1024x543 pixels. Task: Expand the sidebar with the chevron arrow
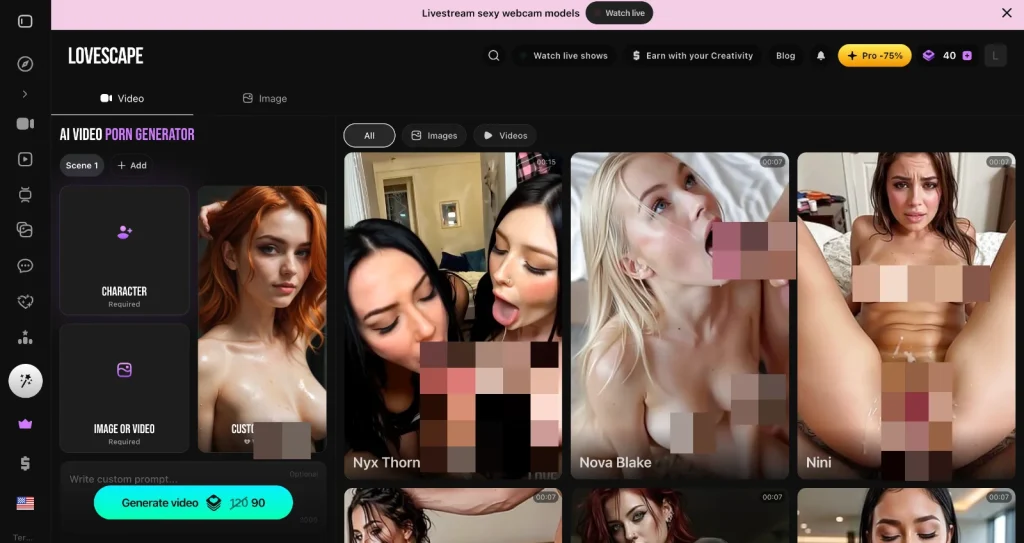click(x=25, y=94)
